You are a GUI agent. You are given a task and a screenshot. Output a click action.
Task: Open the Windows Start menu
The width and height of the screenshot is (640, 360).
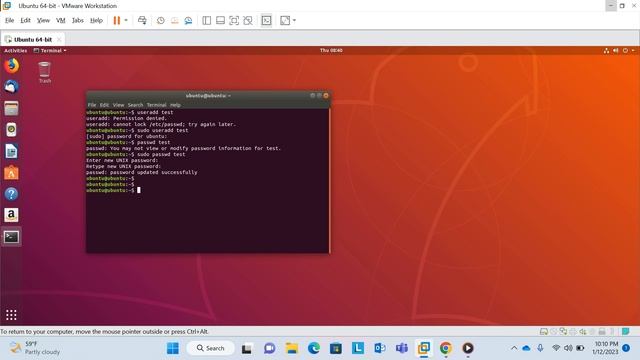point(173,348)
